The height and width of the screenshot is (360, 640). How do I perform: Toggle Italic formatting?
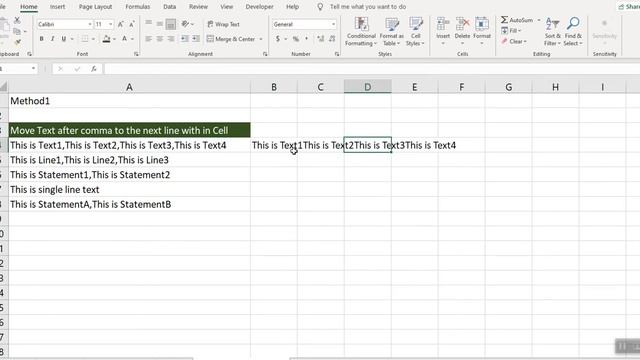click(x=52, y=39)
